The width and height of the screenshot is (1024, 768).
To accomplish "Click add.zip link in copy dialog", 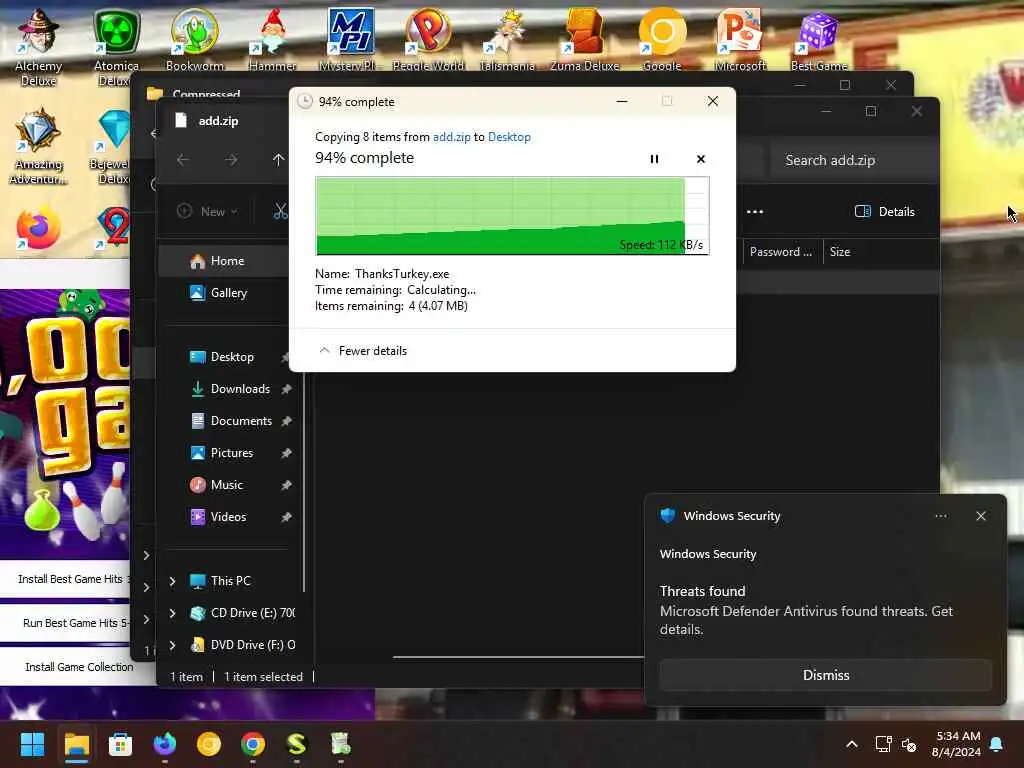I will [x=451, y=136].
